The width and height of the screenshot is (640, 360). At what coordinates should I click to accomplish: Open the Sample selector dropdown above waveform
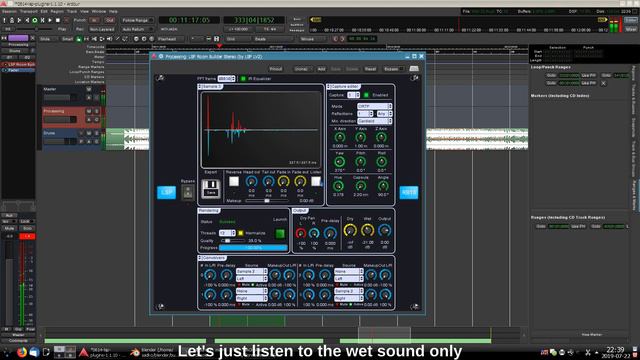point(210,87)
